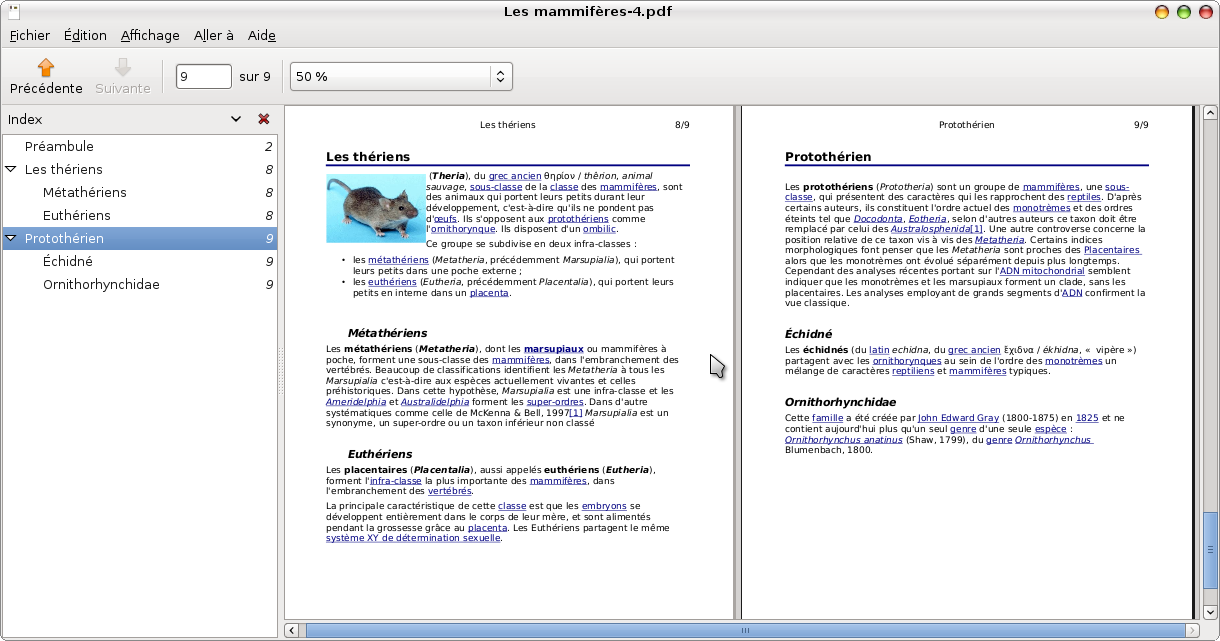Collapse the Protothérien tree node

point(11,239)
